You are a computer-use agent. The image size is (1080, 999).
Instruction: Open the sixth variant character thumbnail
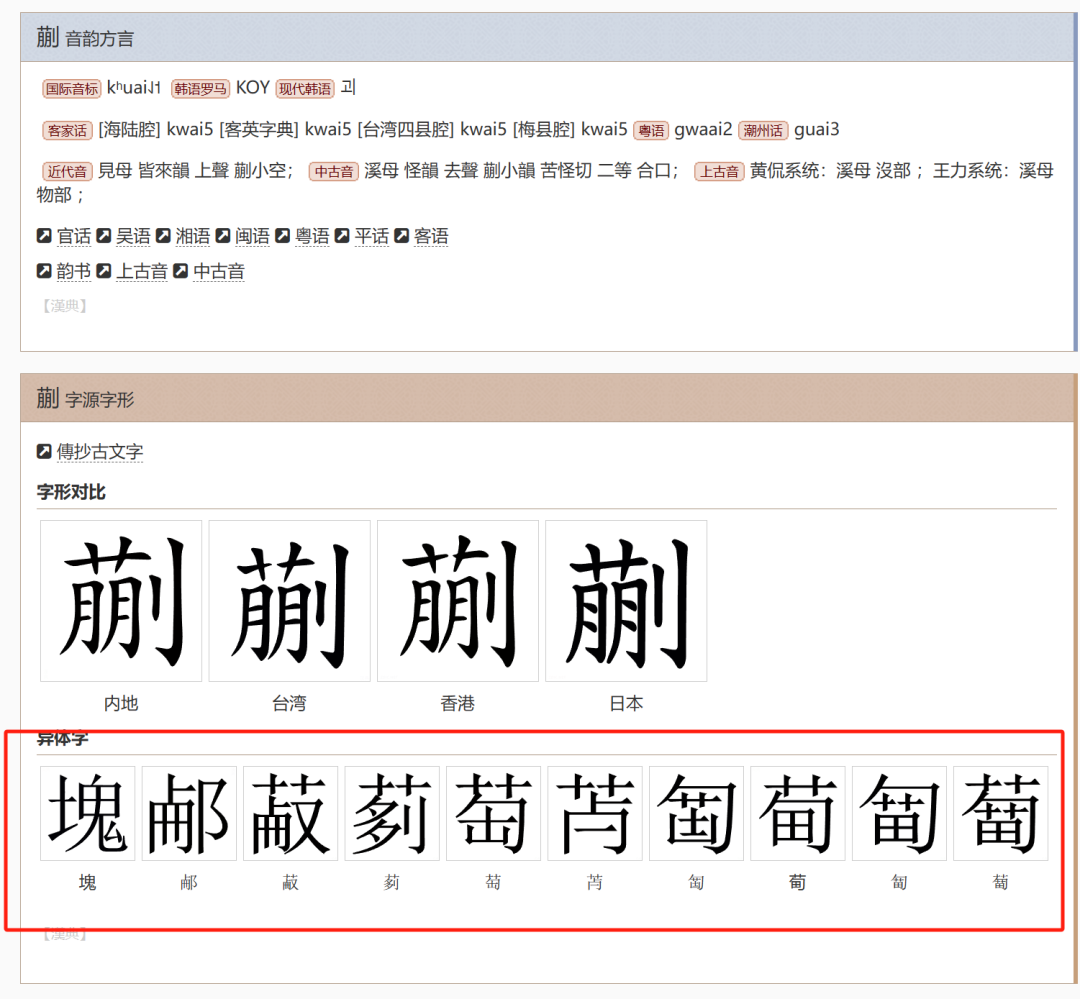click(595, 813)
